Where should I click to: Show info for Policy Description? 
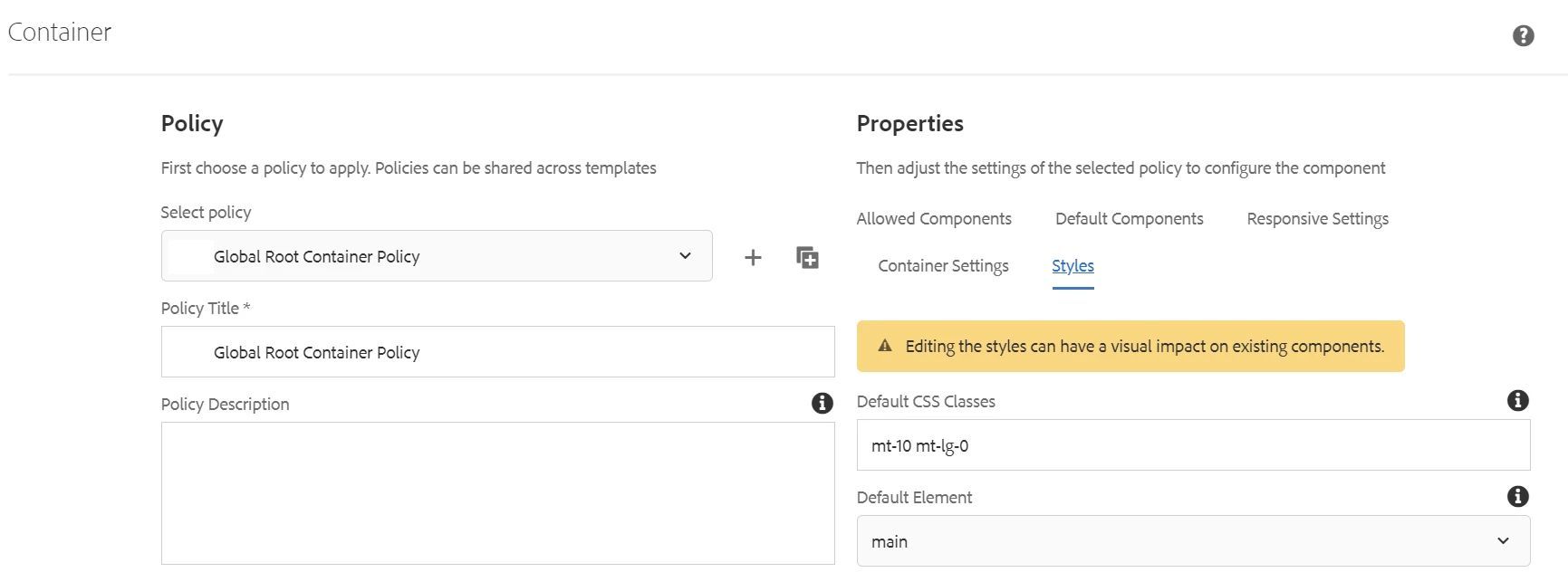(x=822, y=404)
